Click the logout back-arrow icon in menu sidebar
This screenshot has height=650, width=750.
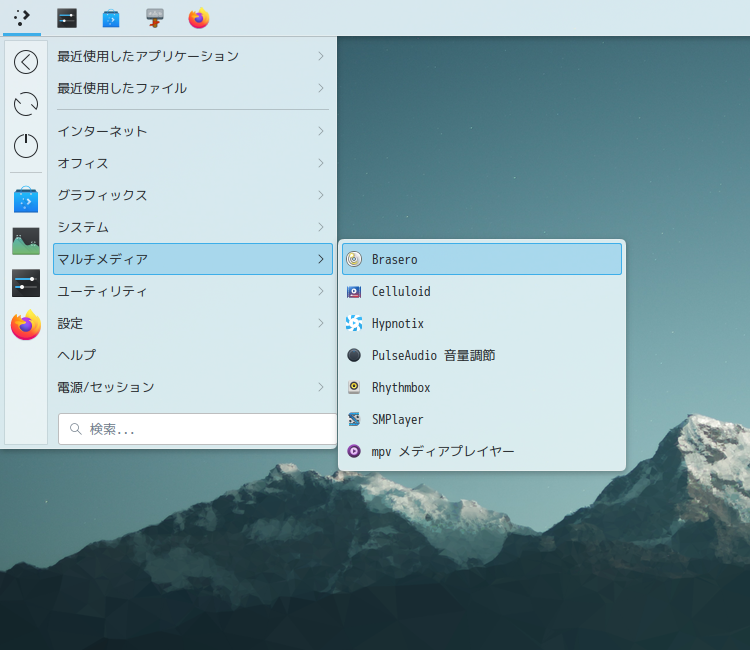point(26,62)
